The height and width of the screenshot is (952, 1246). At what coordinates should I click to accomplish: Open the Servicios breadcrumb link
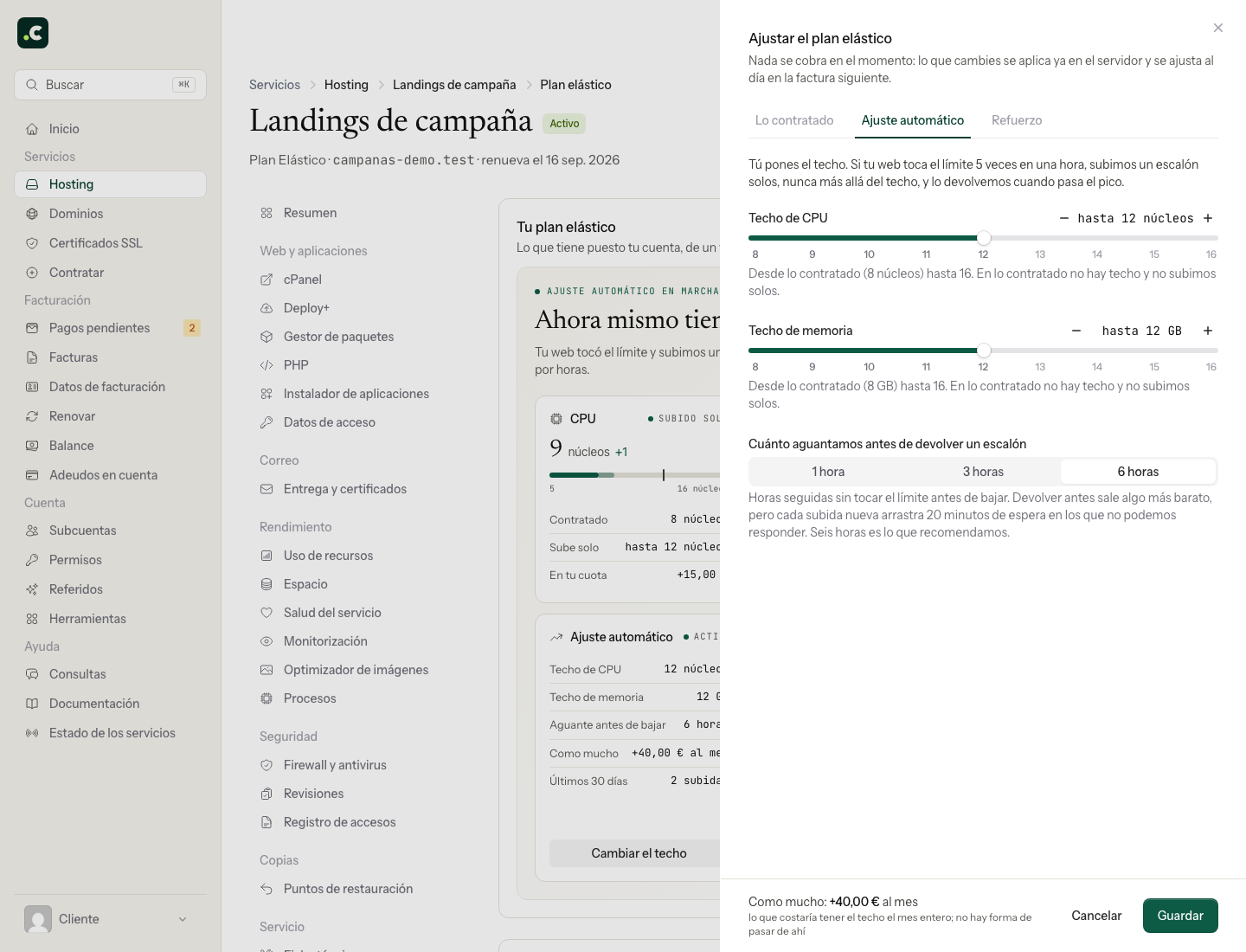point(274,85)
